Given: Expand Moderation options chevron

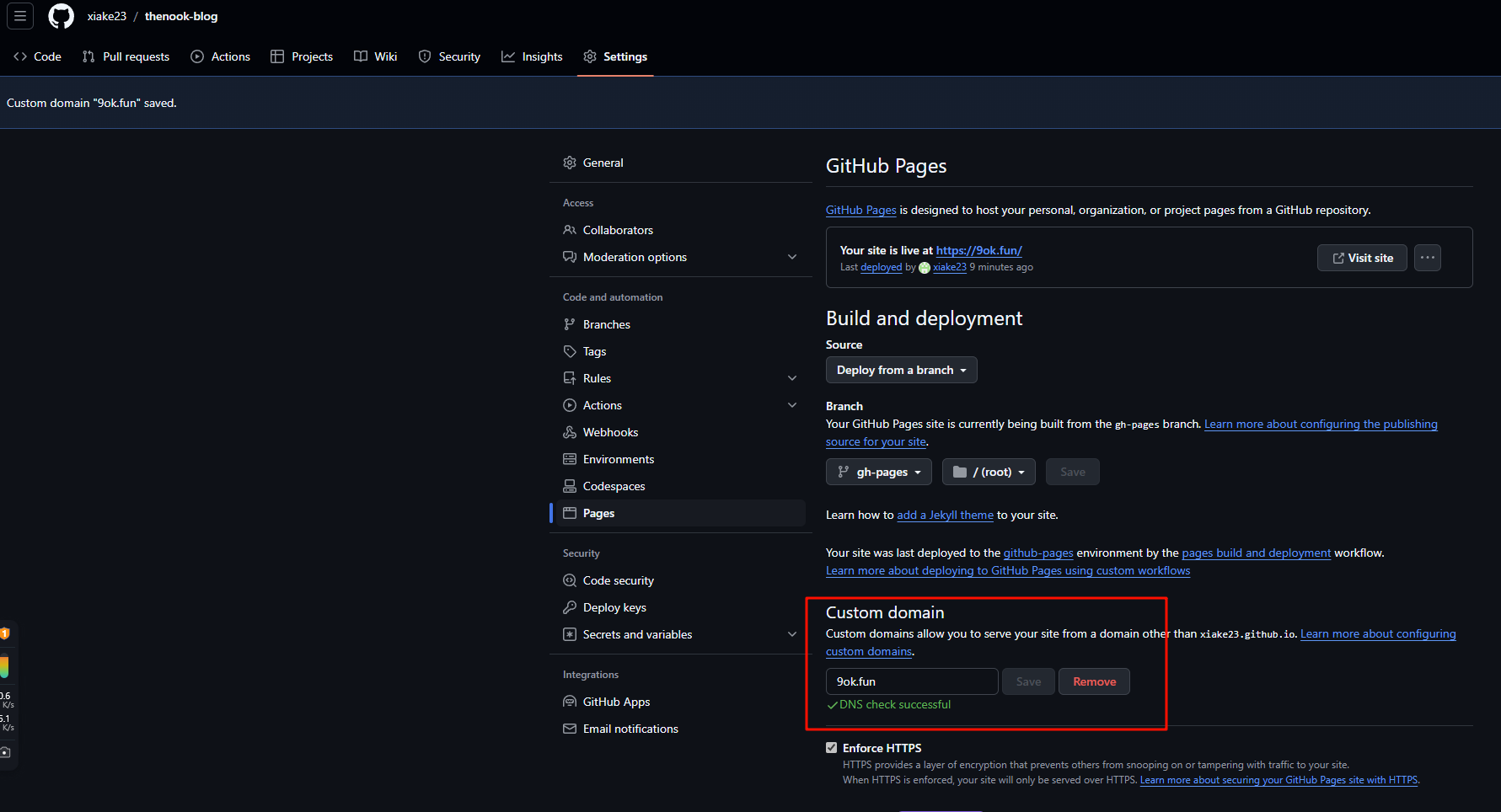Looking at the screenshot, I should click(792, 257).
